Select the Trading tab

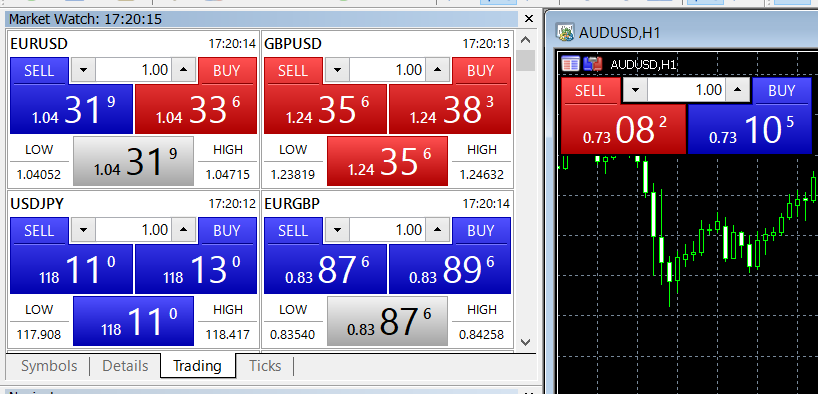tap(198, 366)
